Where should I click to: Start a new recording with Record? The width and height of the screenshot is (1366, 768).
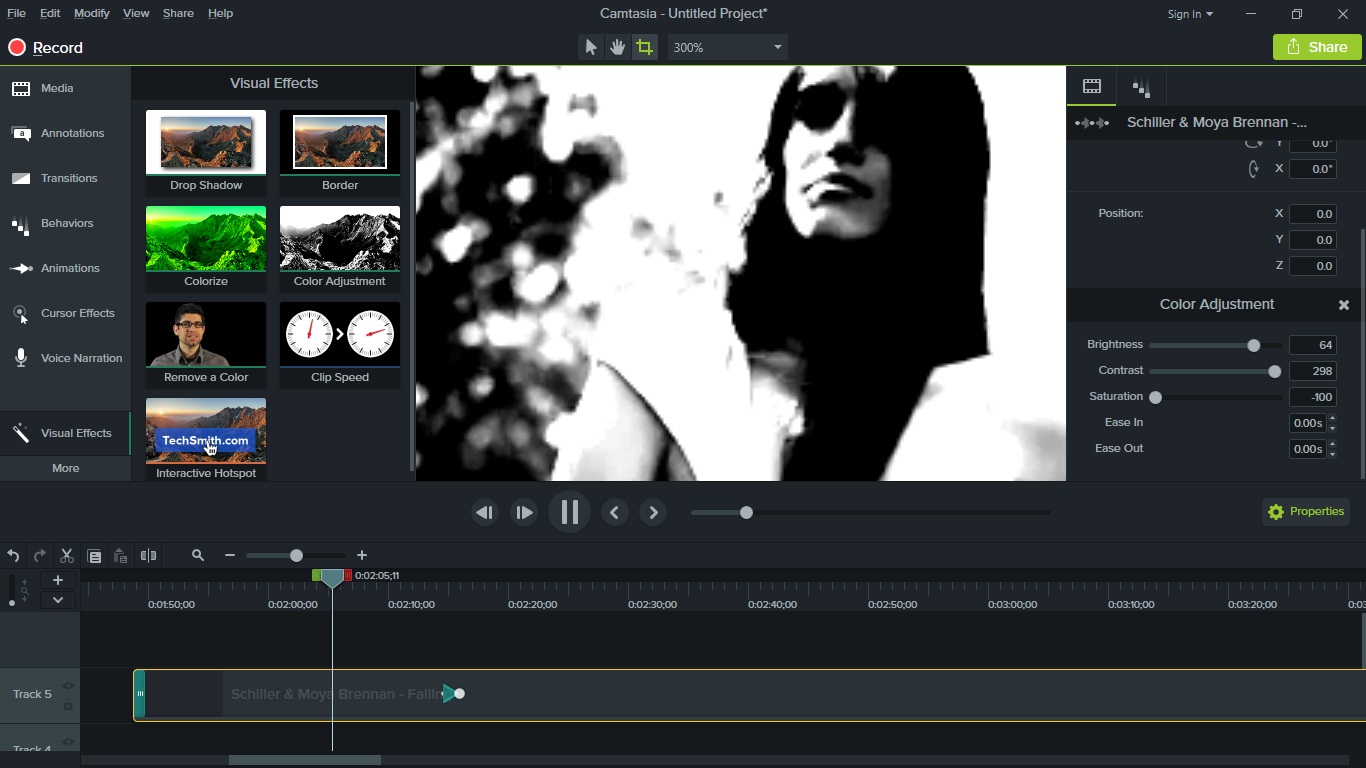46,47
